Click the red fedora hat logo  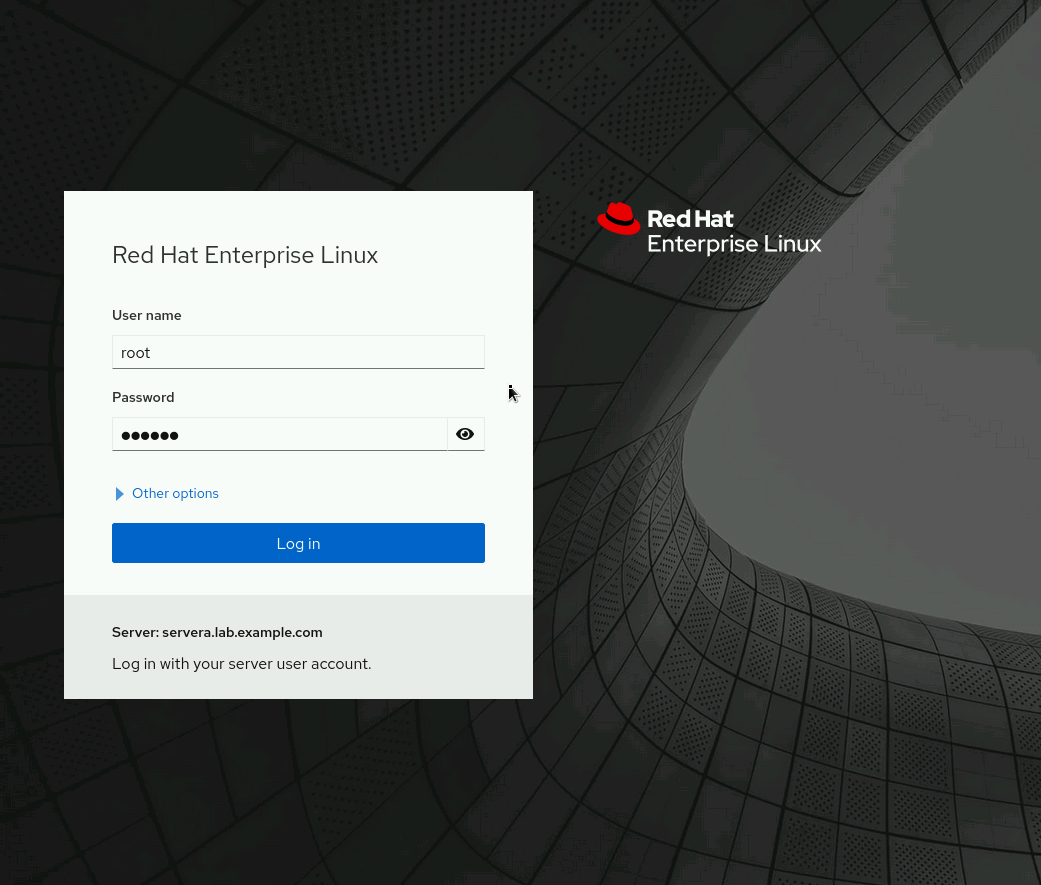[618, 218]
